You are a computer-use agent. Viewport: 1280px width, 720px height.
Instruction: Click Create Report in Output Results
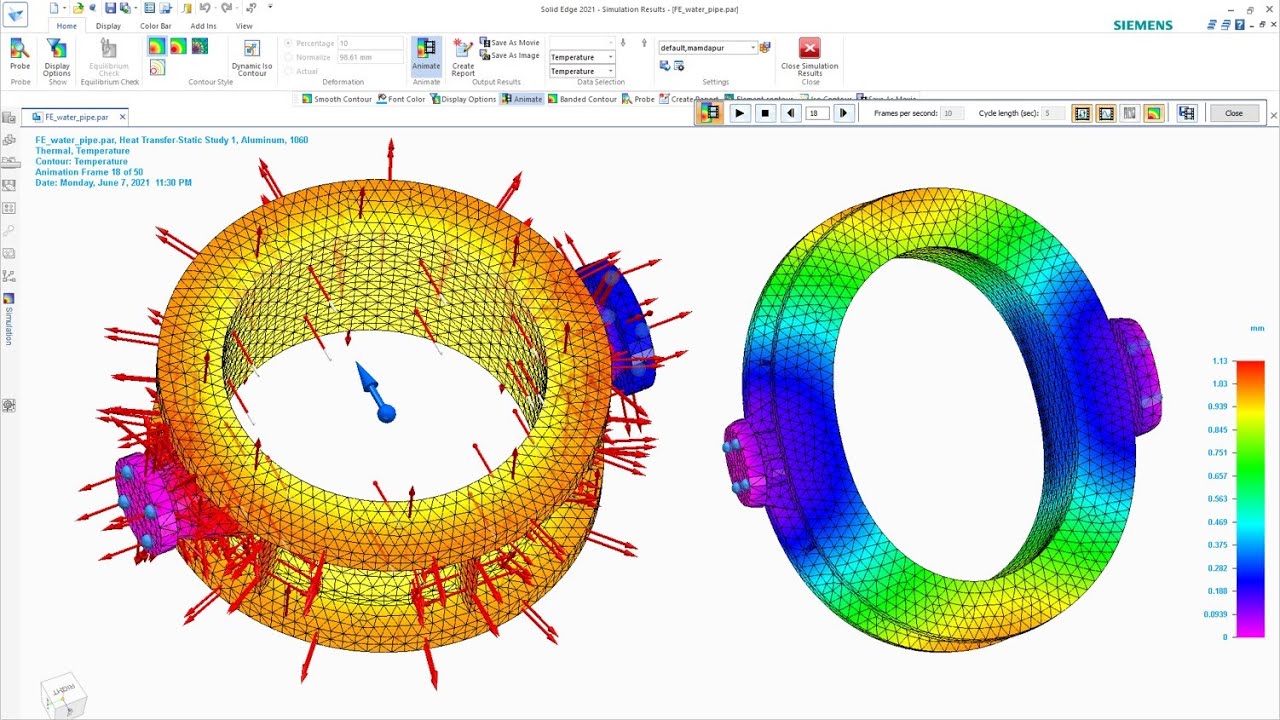click(463, 57)
